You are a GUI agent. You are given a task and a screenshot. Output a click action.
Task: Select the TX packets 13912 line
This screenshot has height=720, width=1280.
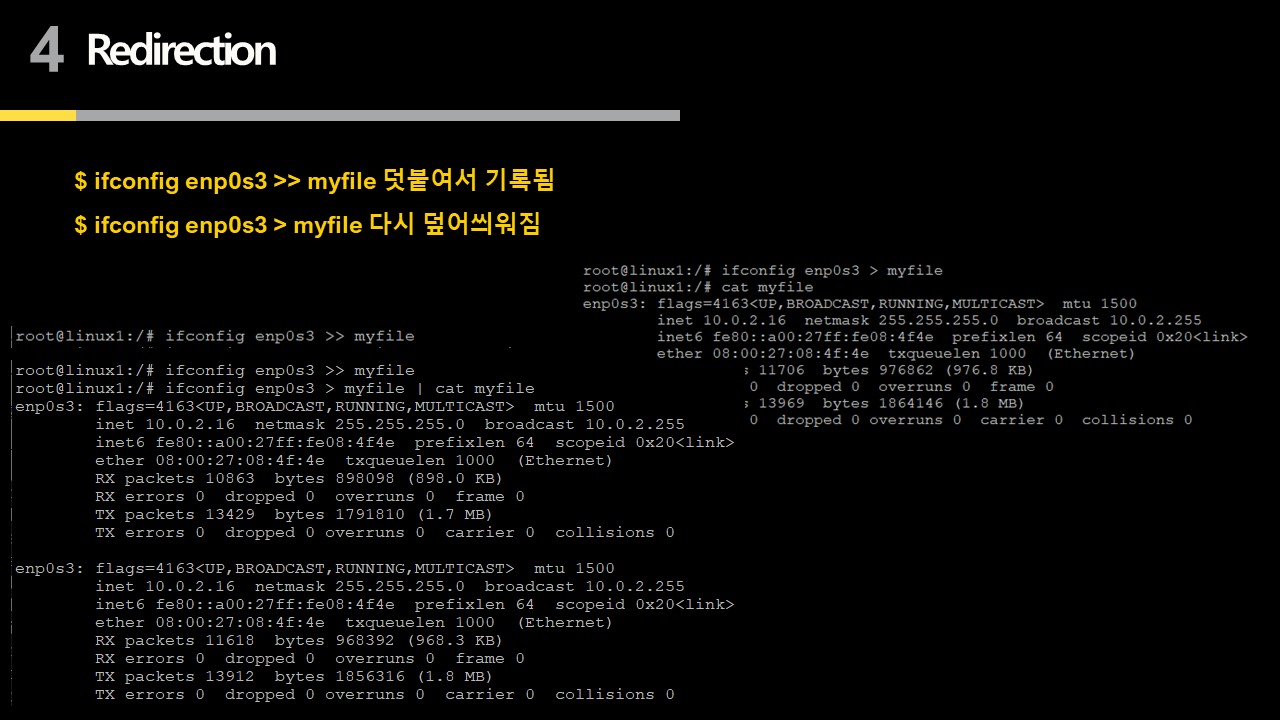coord(293,676)
